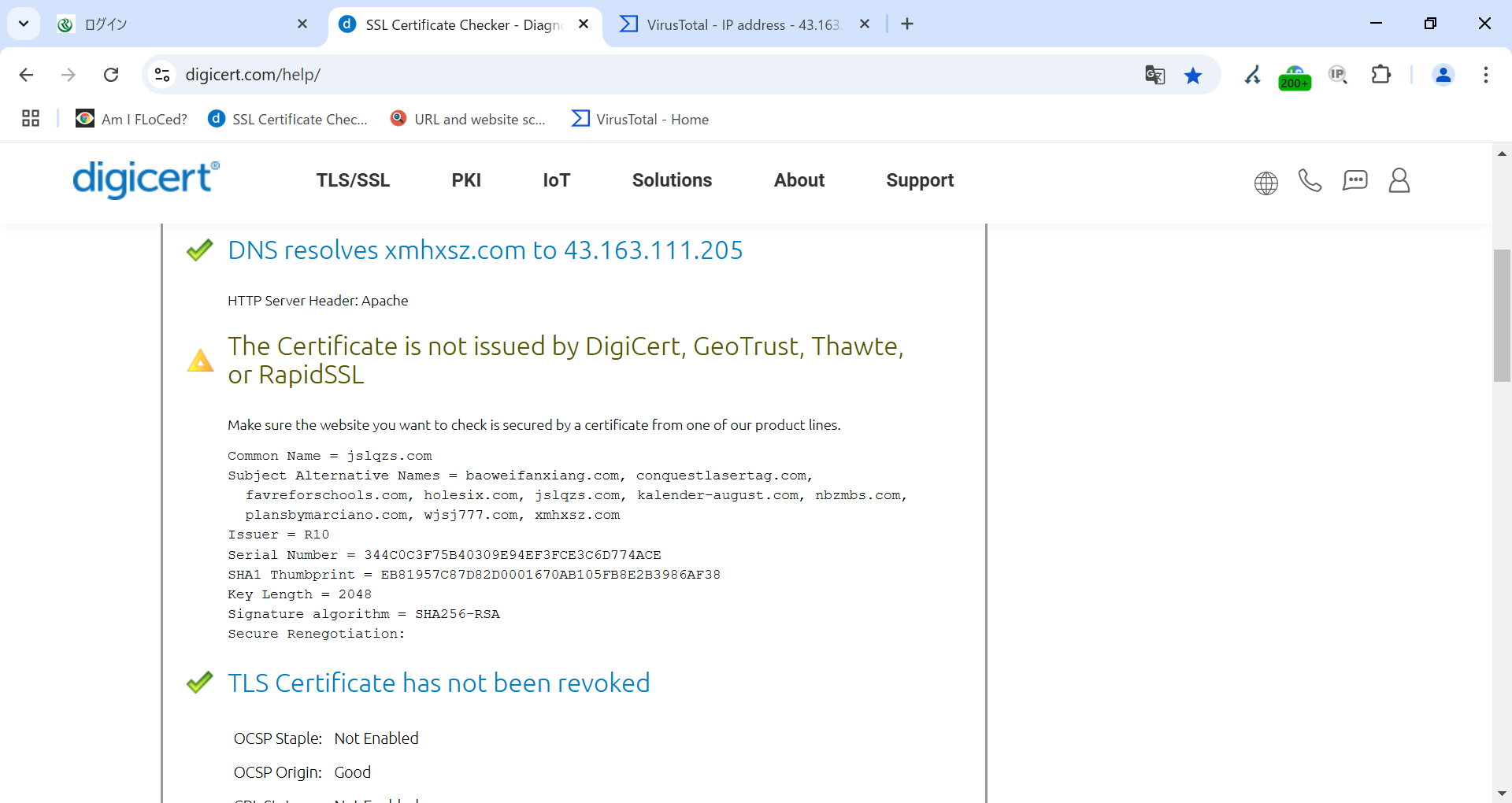This screenshot has width=1512, height=803.
Task: Click the DNS resolves xmhxsz.com heading
Action: coord(485,250)
